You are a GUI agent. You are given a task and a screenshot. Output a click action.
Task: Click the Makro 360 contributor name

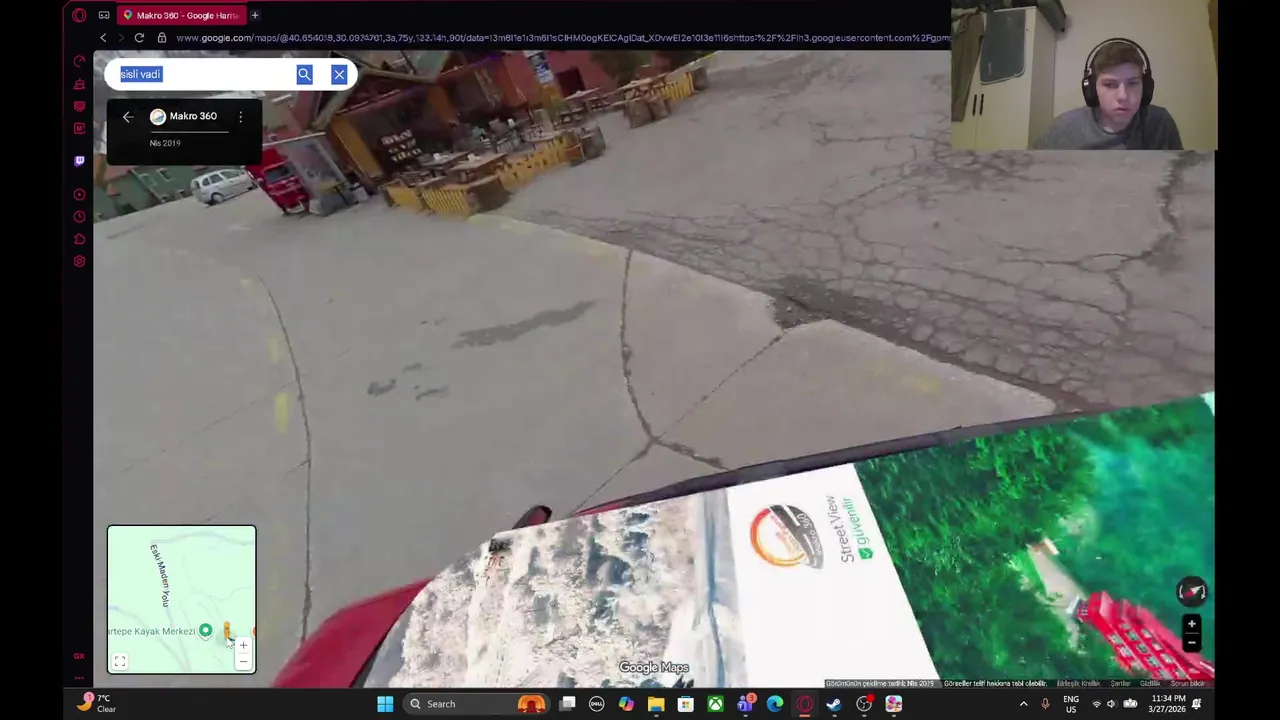[193, 116]
